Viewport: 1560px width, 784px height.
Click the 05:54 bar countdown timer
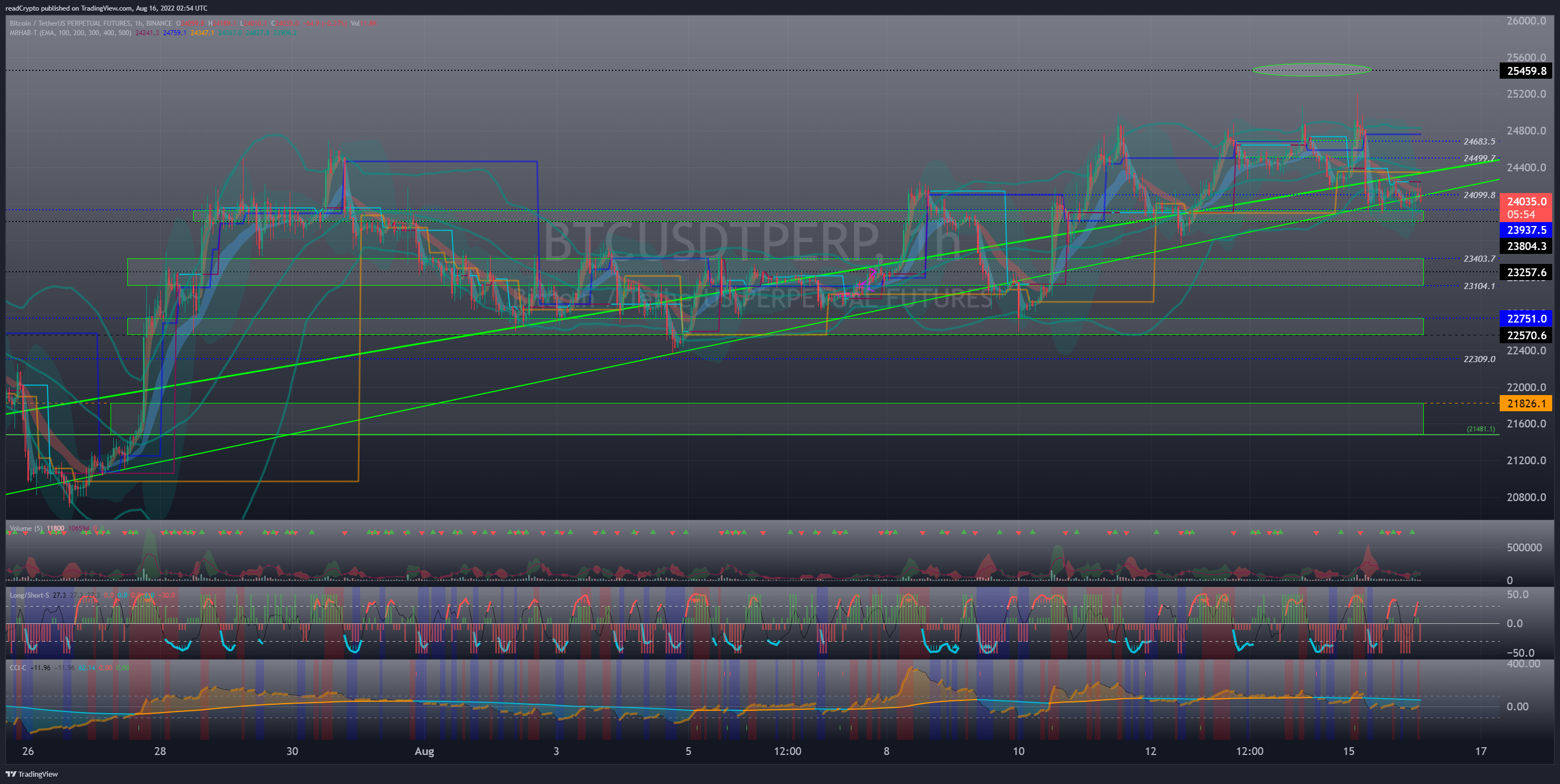(x=1521, y=214)
